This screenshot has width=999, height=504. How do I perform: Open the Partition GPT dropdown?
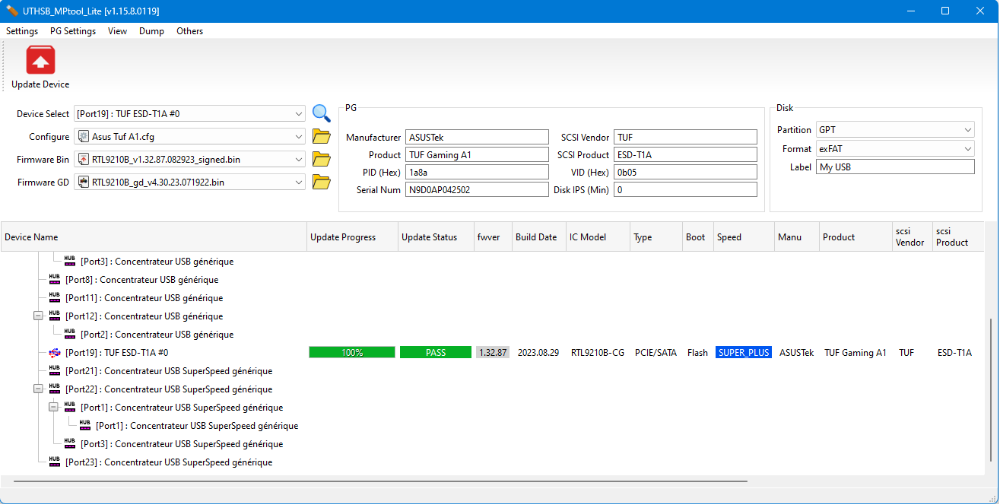(x=967, y=130)
